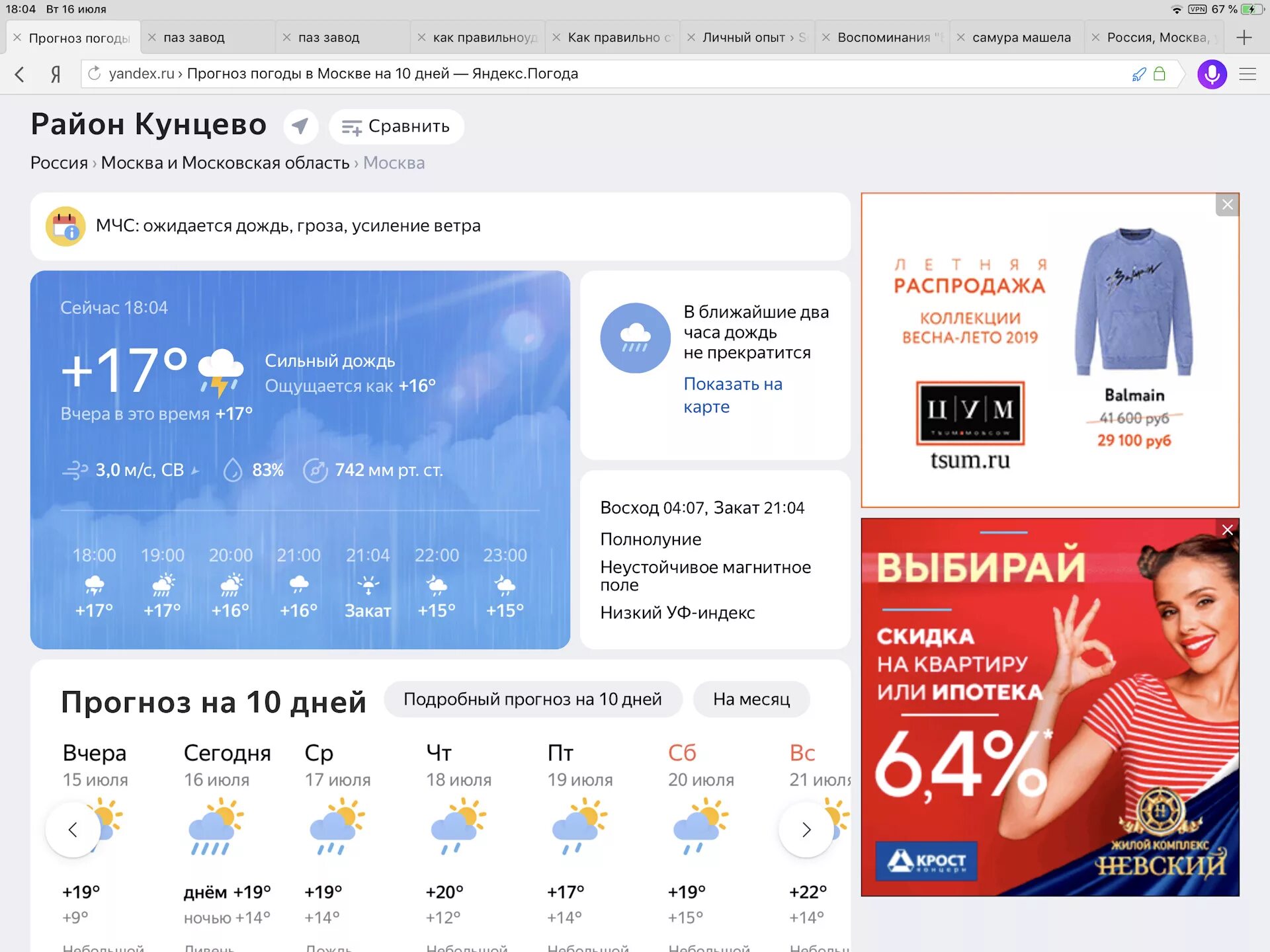The width and height of the screenshot is (1270, 952).
Task: Click the humidity droplet icon
Action: (x=232, y=470)
